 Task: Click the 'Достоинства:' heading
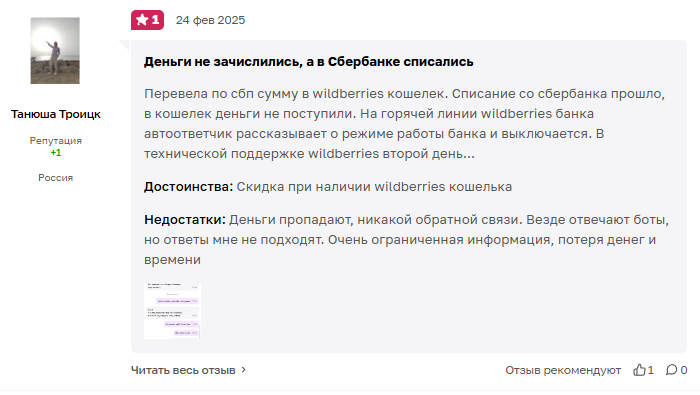tap(188, 187)
